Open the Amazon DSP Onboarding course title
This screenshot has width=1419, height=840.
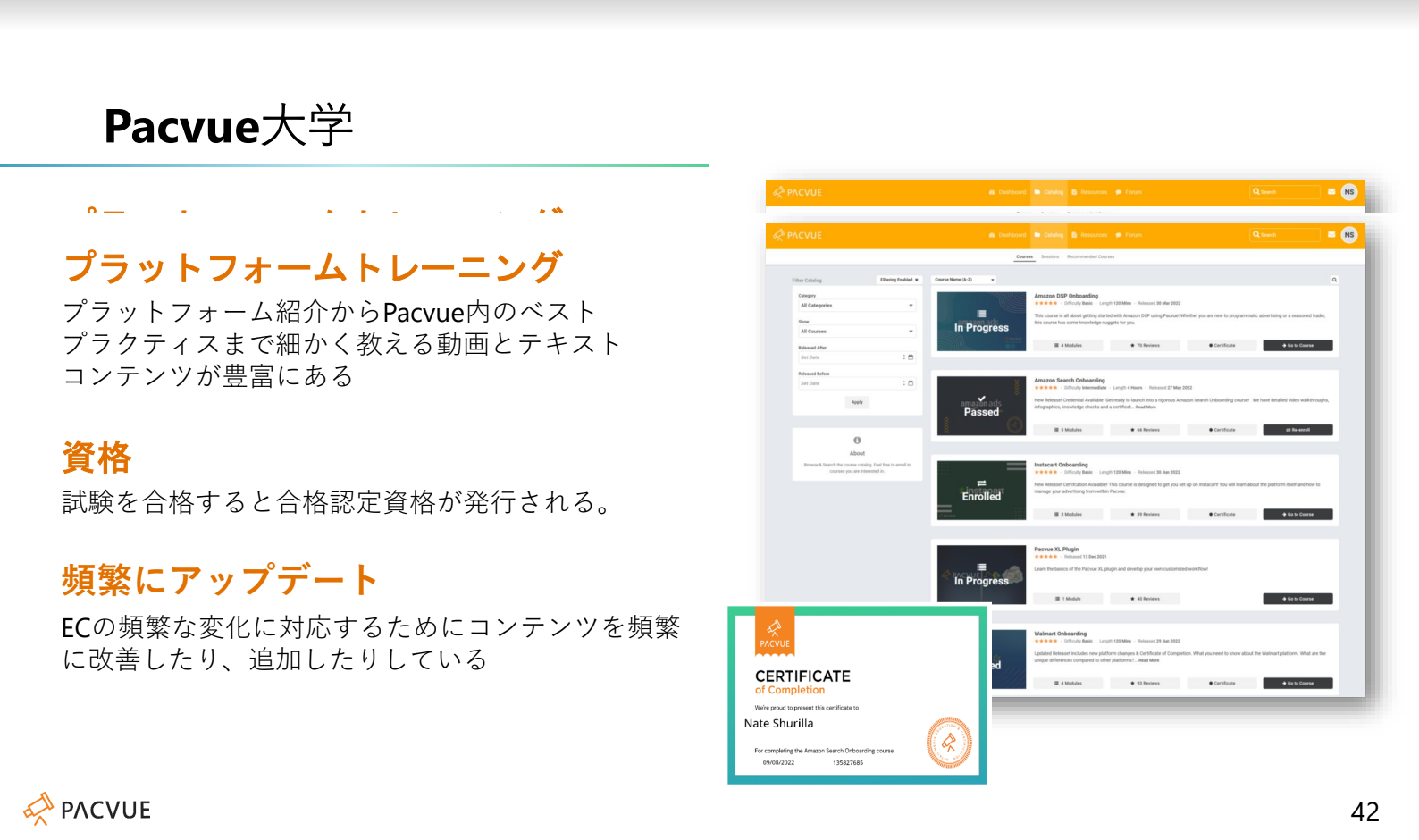pyautogui.click(x=1066, y=296)
